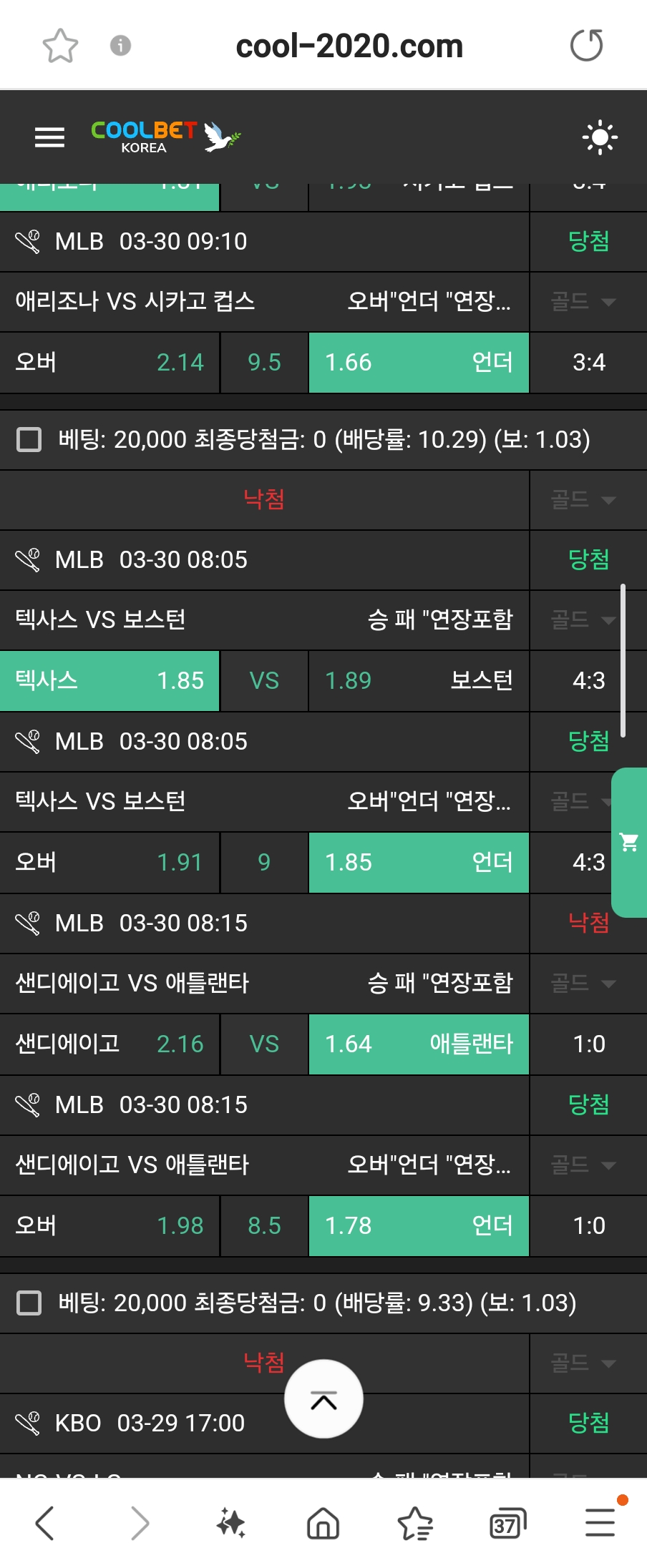647x1568 pixels.
Task: Bookmark page with star icon in address bar
Action: (60, 46)
